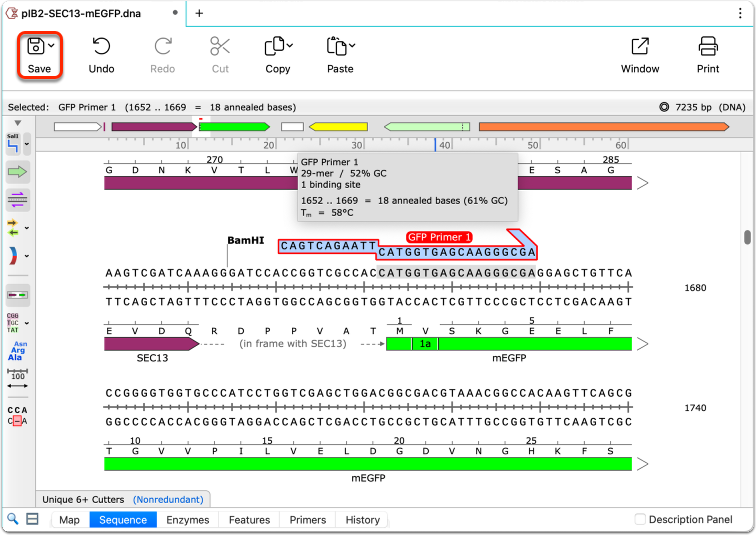Click the 1a segment in the mEGFP bar

[425, 344]
